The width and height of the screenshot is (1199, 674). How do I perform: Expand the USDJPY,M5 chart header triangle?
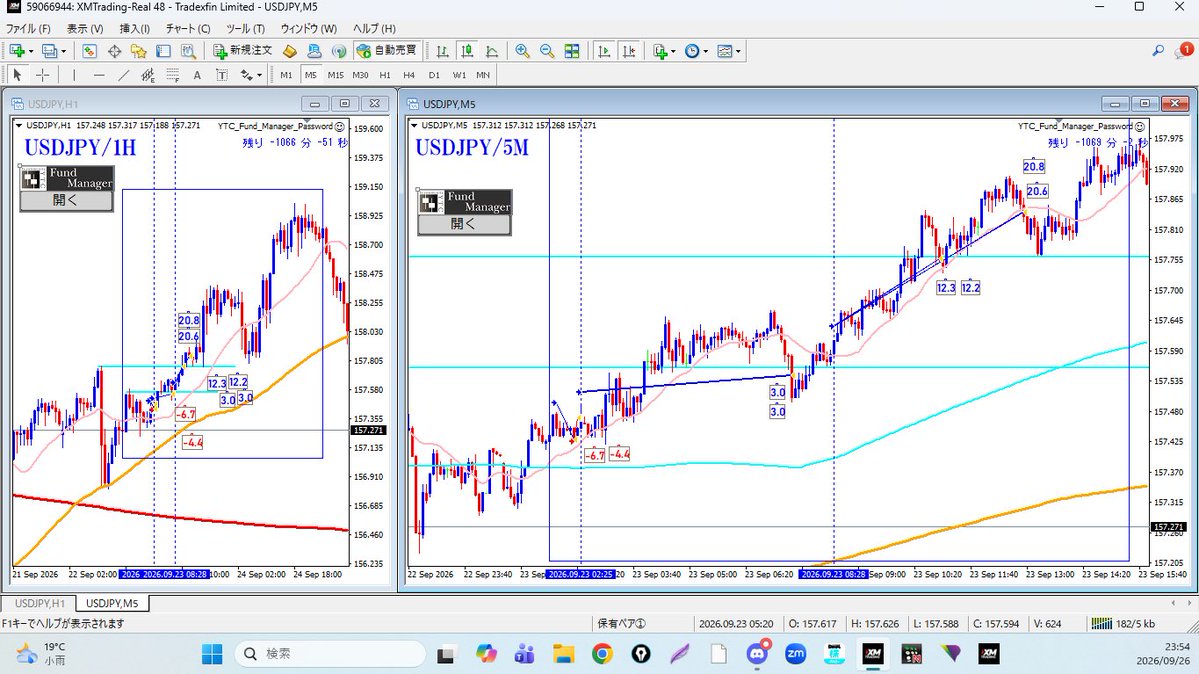[414, 125]
